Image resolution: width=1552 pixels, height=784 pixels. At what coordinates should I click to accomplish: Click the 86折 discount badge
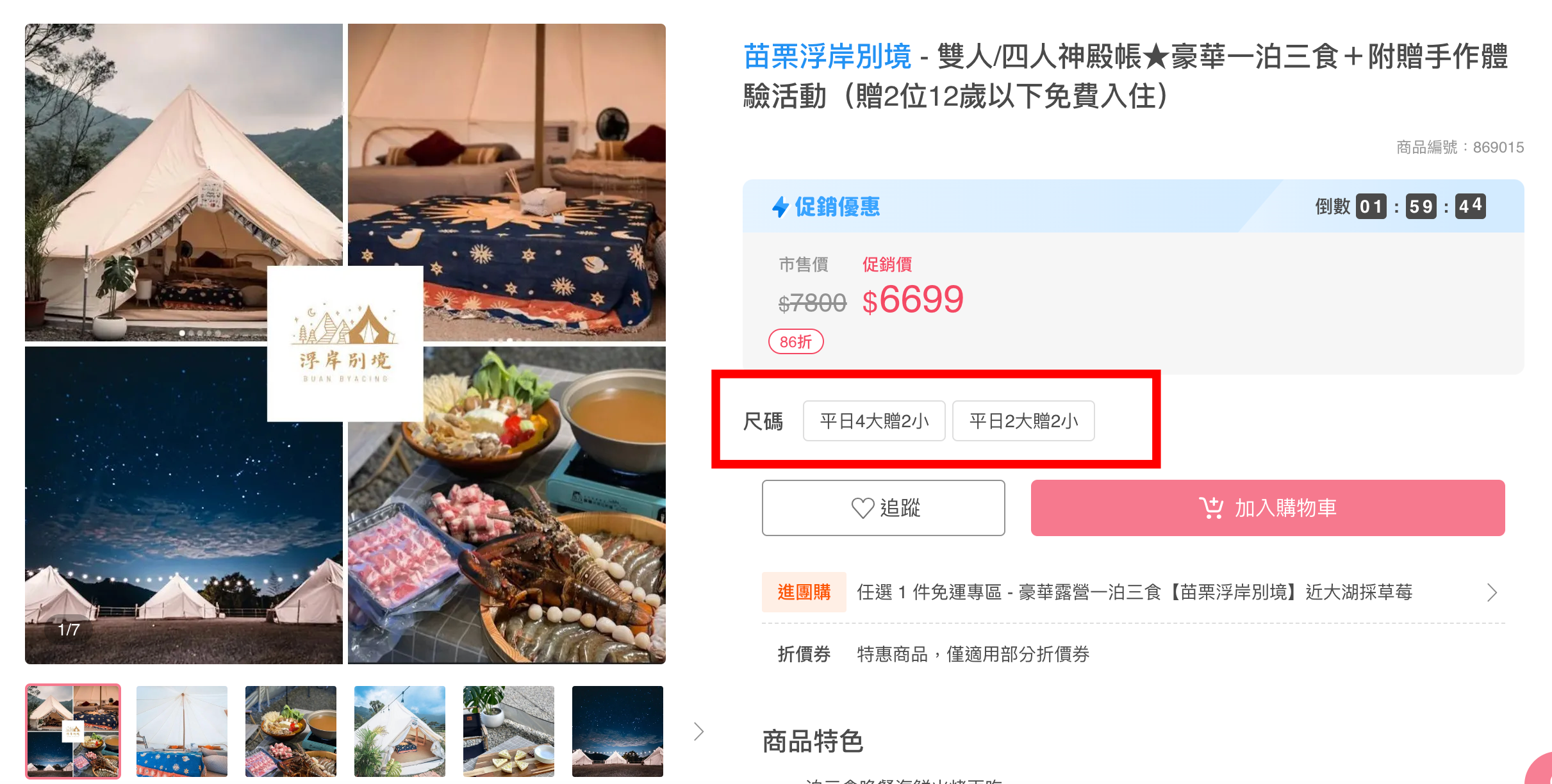pos(796,342)
